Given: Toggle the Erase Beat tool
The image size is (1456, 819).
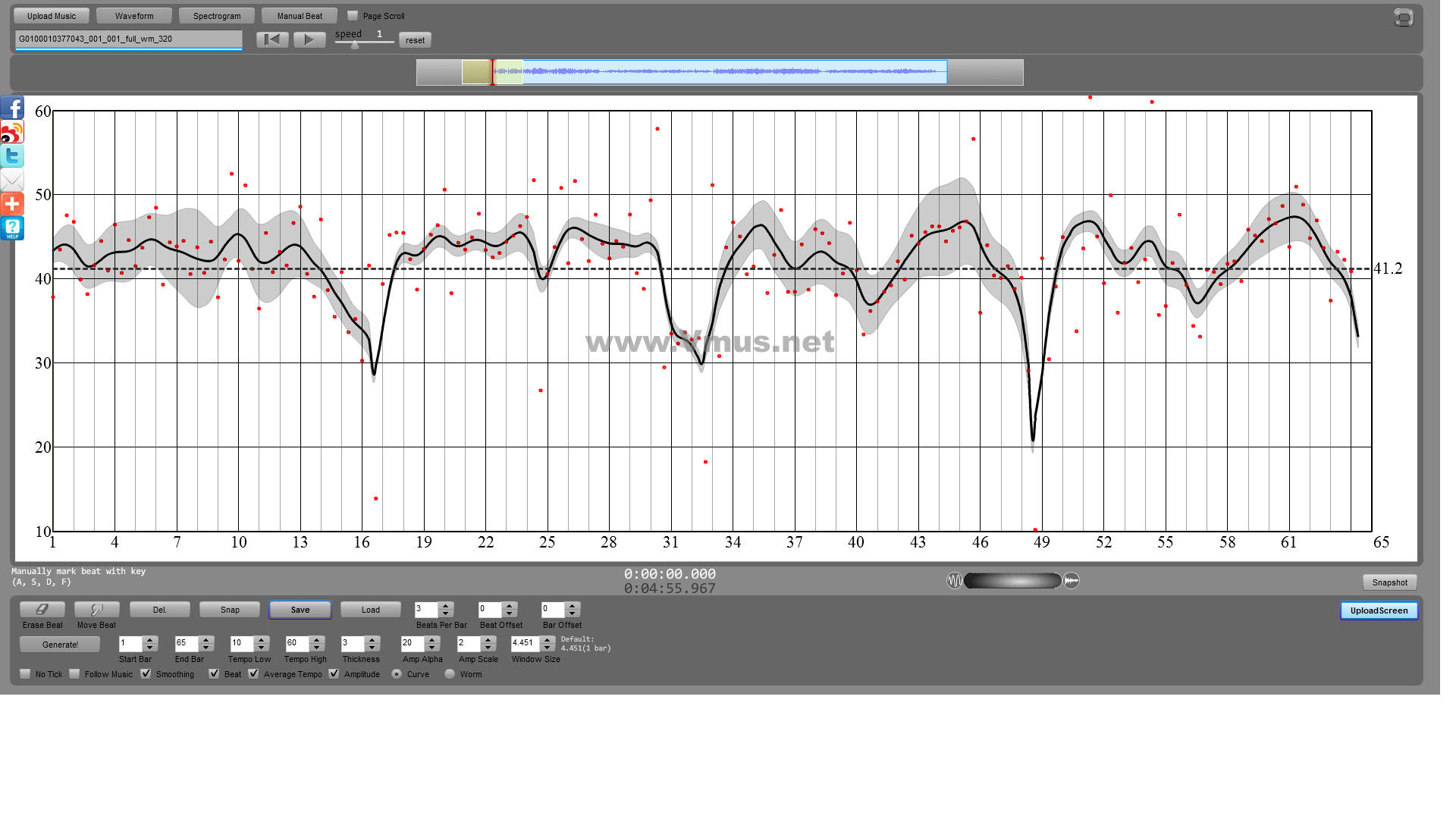Looking at the screenshot, I should 41,609.
